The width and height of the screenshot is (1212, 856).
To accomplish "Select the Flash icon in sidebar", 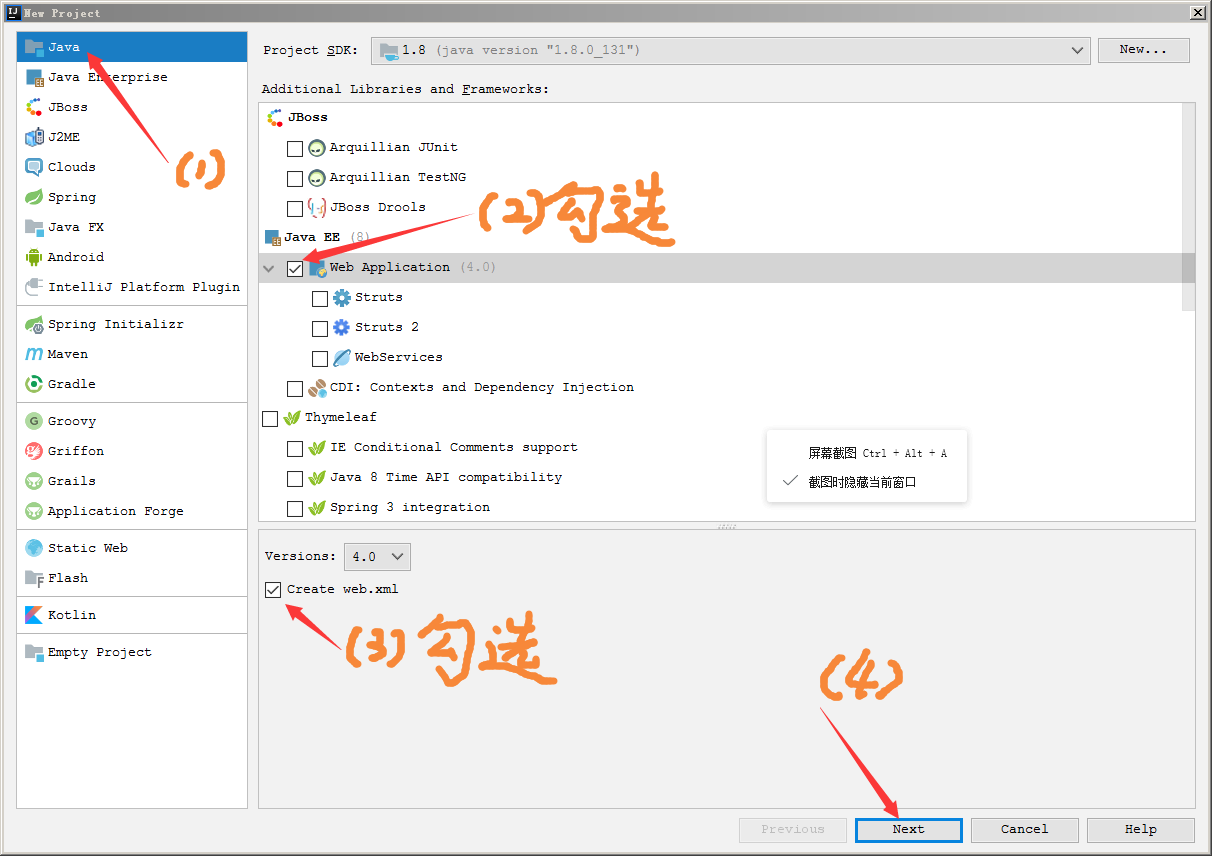I will [x=34, y=578].
